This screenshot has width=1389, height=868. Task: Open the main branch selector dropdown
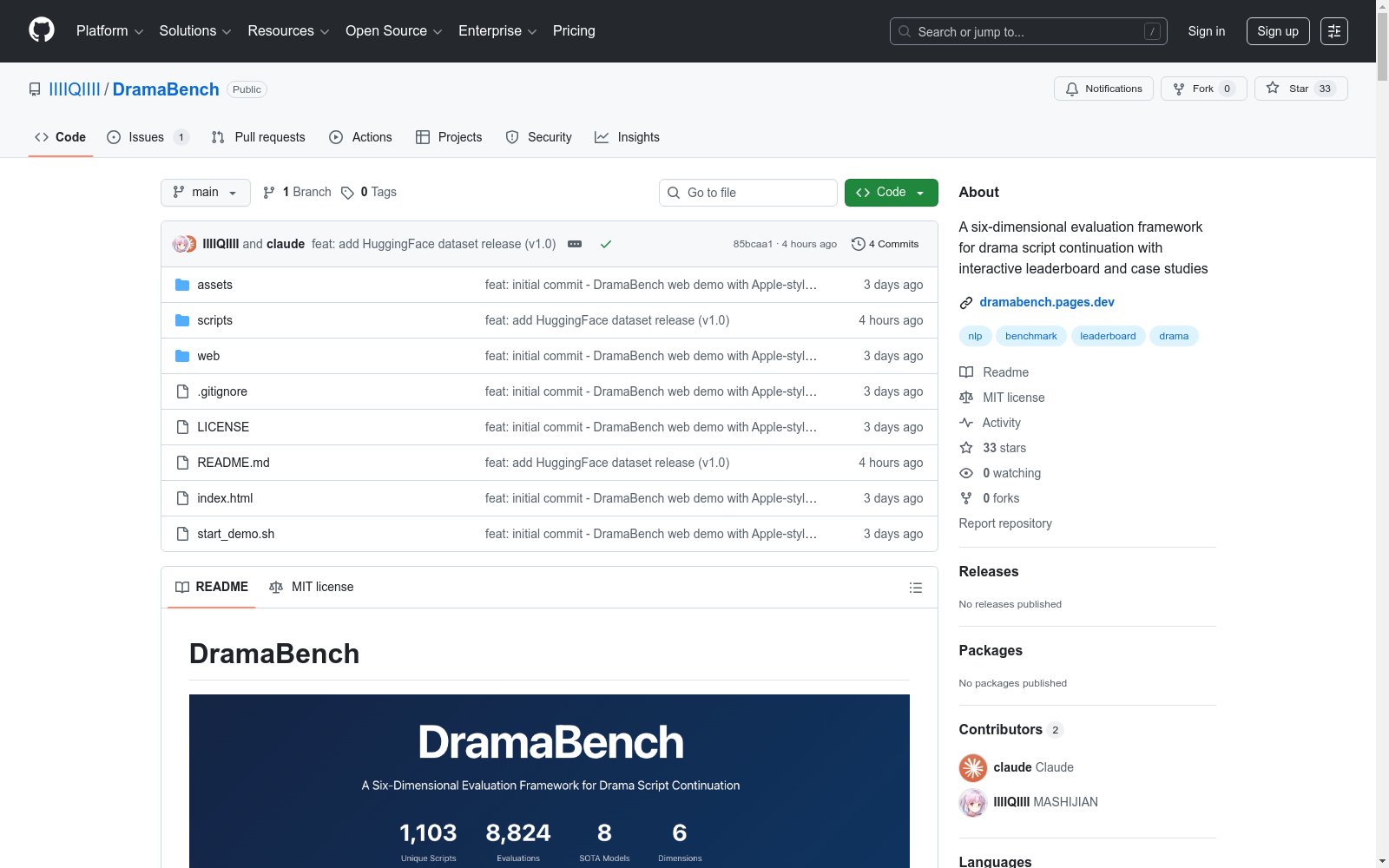[206, 193]
